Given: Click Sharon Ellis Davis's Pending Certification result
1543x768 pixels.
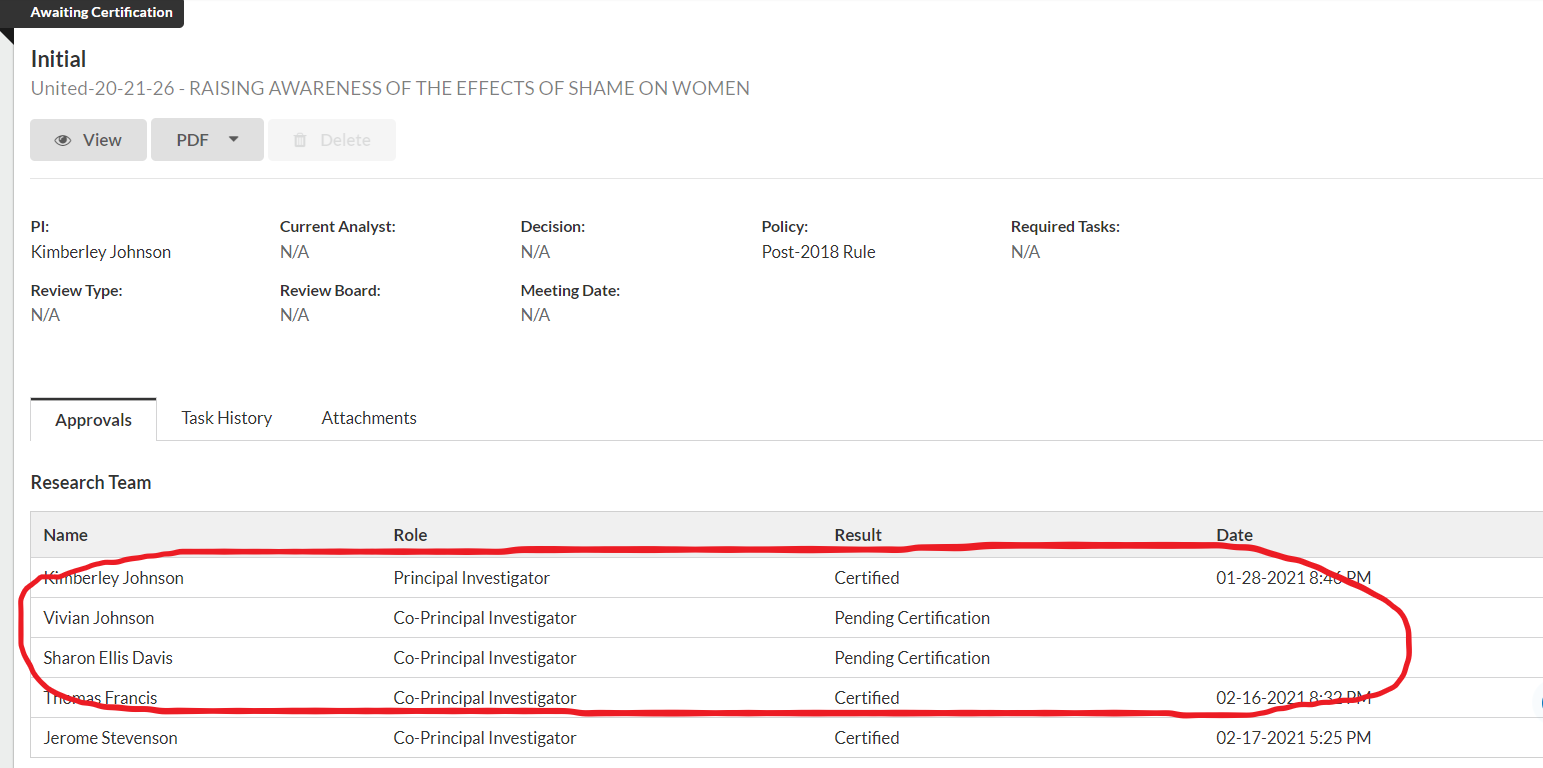Looking at the screenshot, I should [912, 658].
